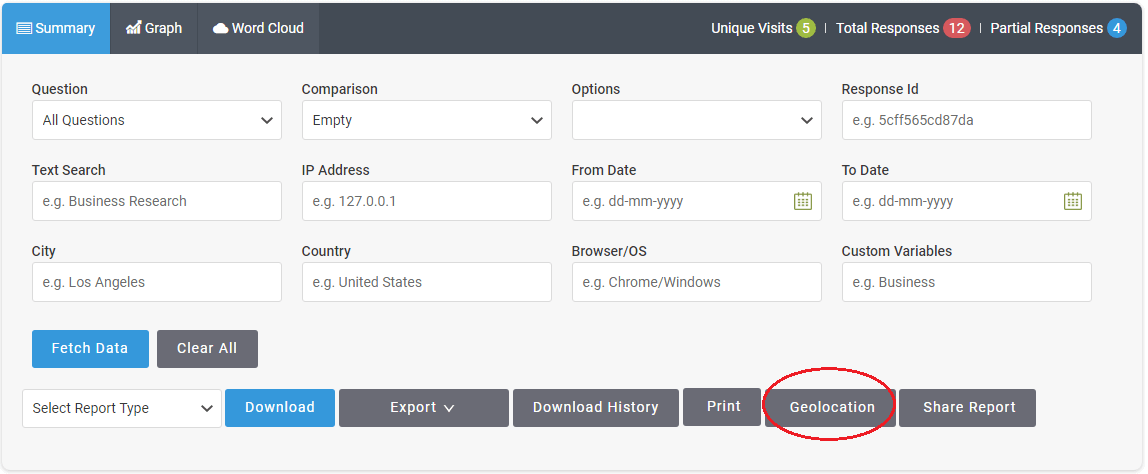
Task: Open the From Date calendar icon
Action: click(802, 201)
